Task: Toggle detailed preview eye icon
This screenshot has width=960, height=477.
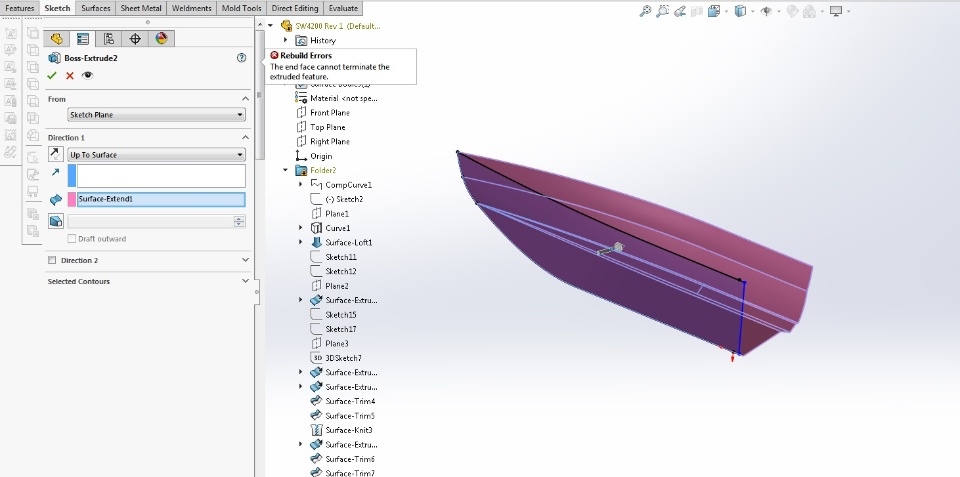Action: 88,75
